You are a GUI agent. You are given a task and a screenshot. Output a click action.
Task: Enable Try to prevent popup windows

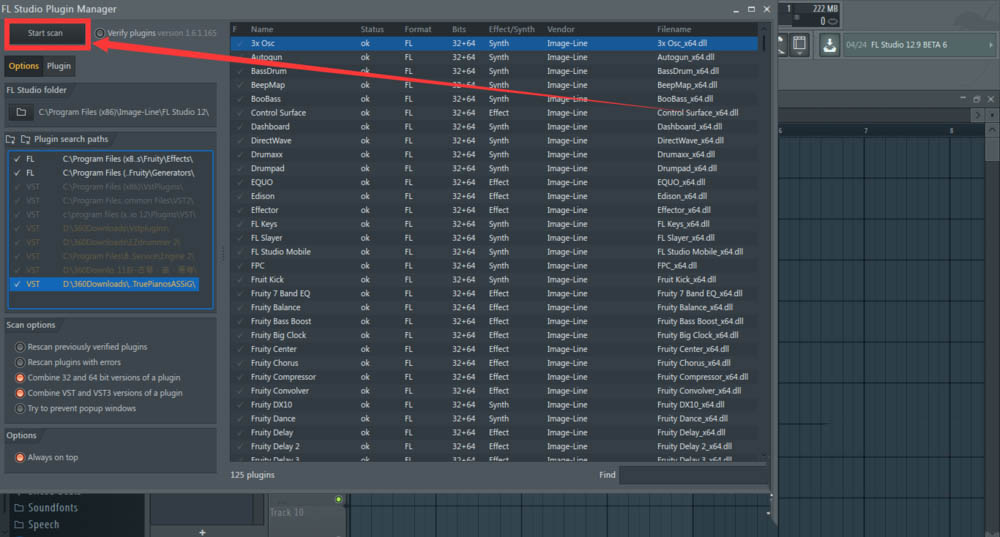point(20,408)
